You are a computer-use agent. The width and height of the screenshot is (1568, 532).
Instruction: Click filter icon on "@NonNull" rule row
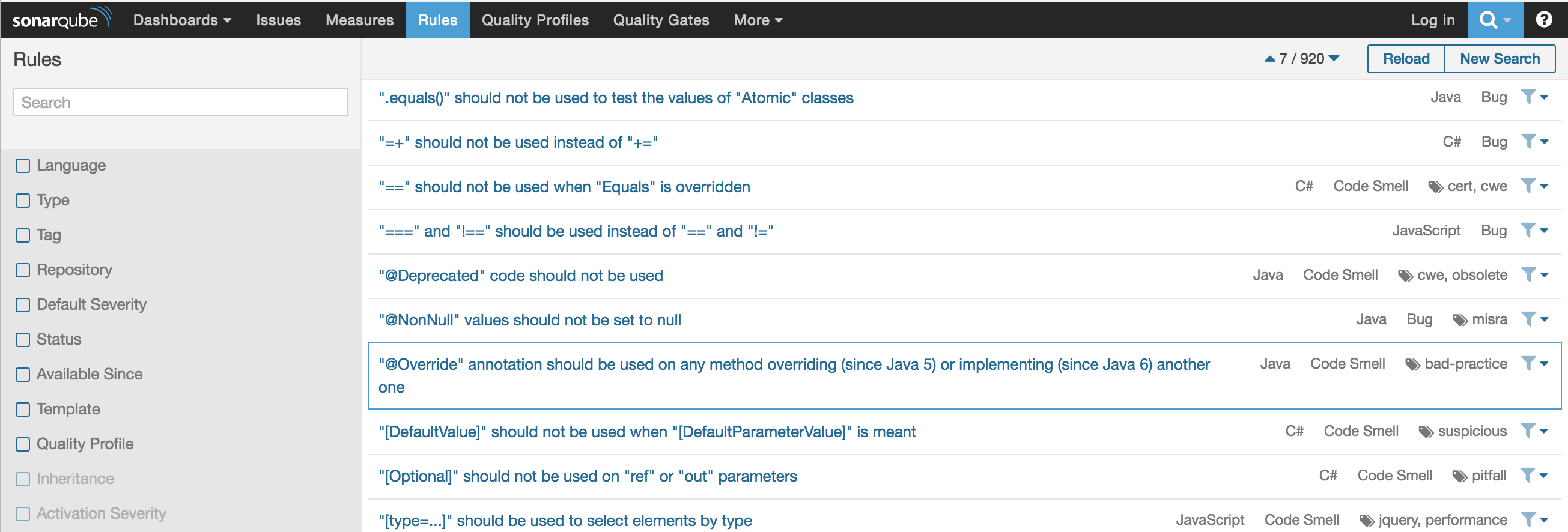[x=1527, y=319]
